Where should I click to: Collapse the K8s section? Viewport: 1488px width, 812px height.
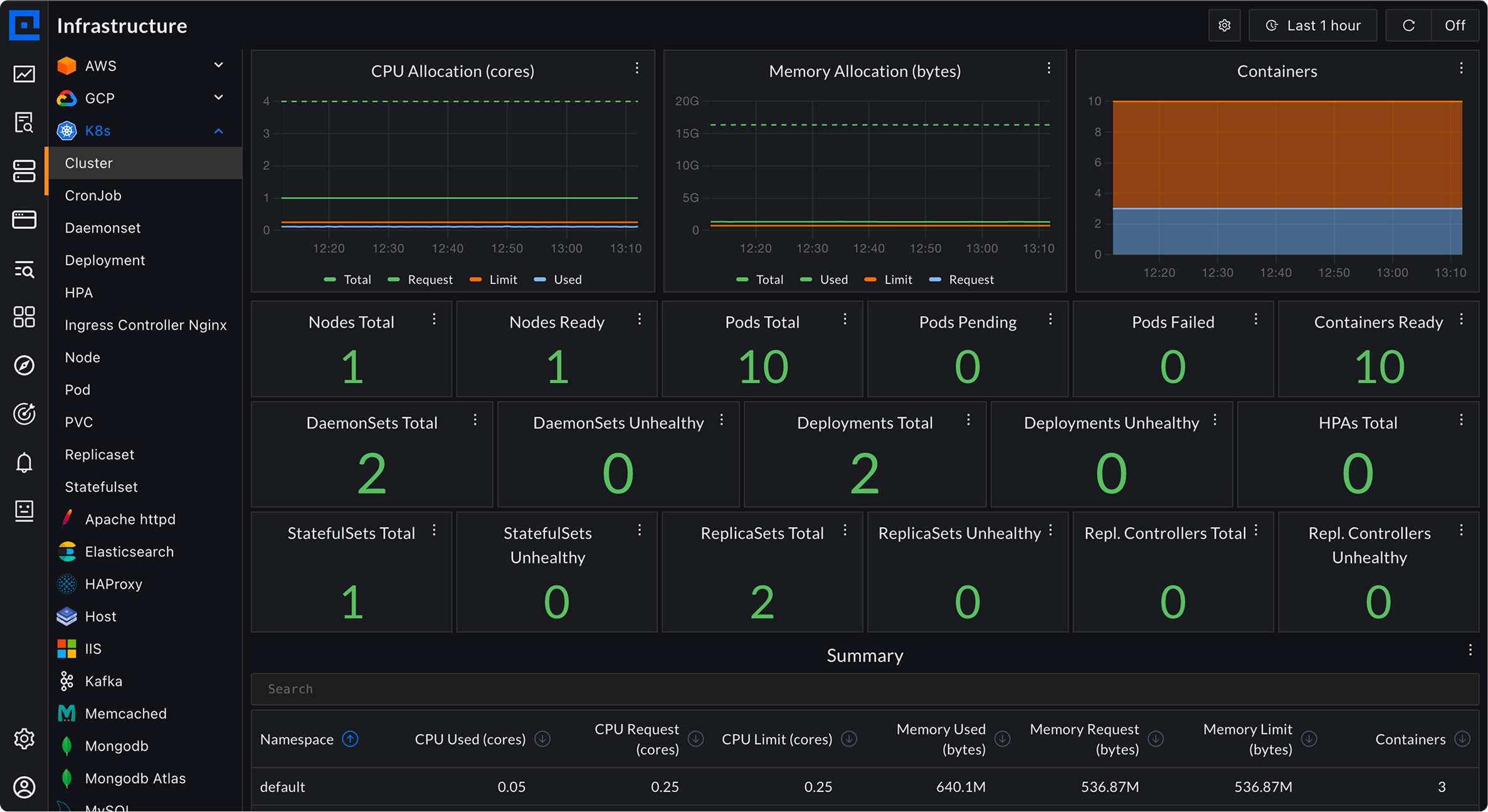point(219,130)
